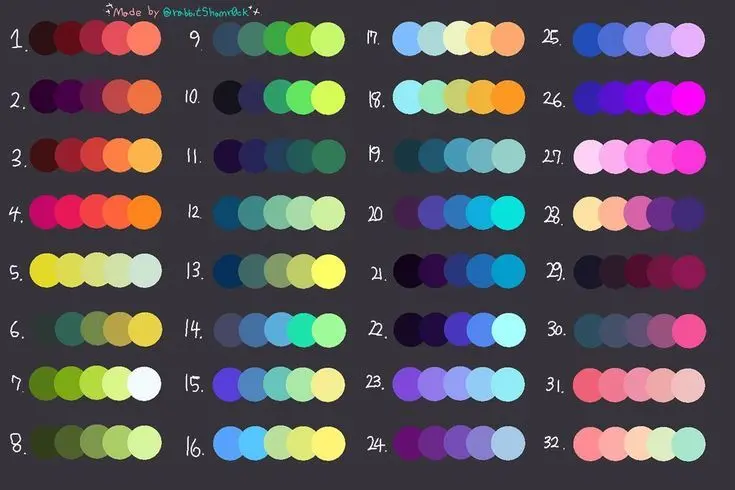Choose the forest green swatch ending palette 11
735x490 pixels.
tap(329, 156)
